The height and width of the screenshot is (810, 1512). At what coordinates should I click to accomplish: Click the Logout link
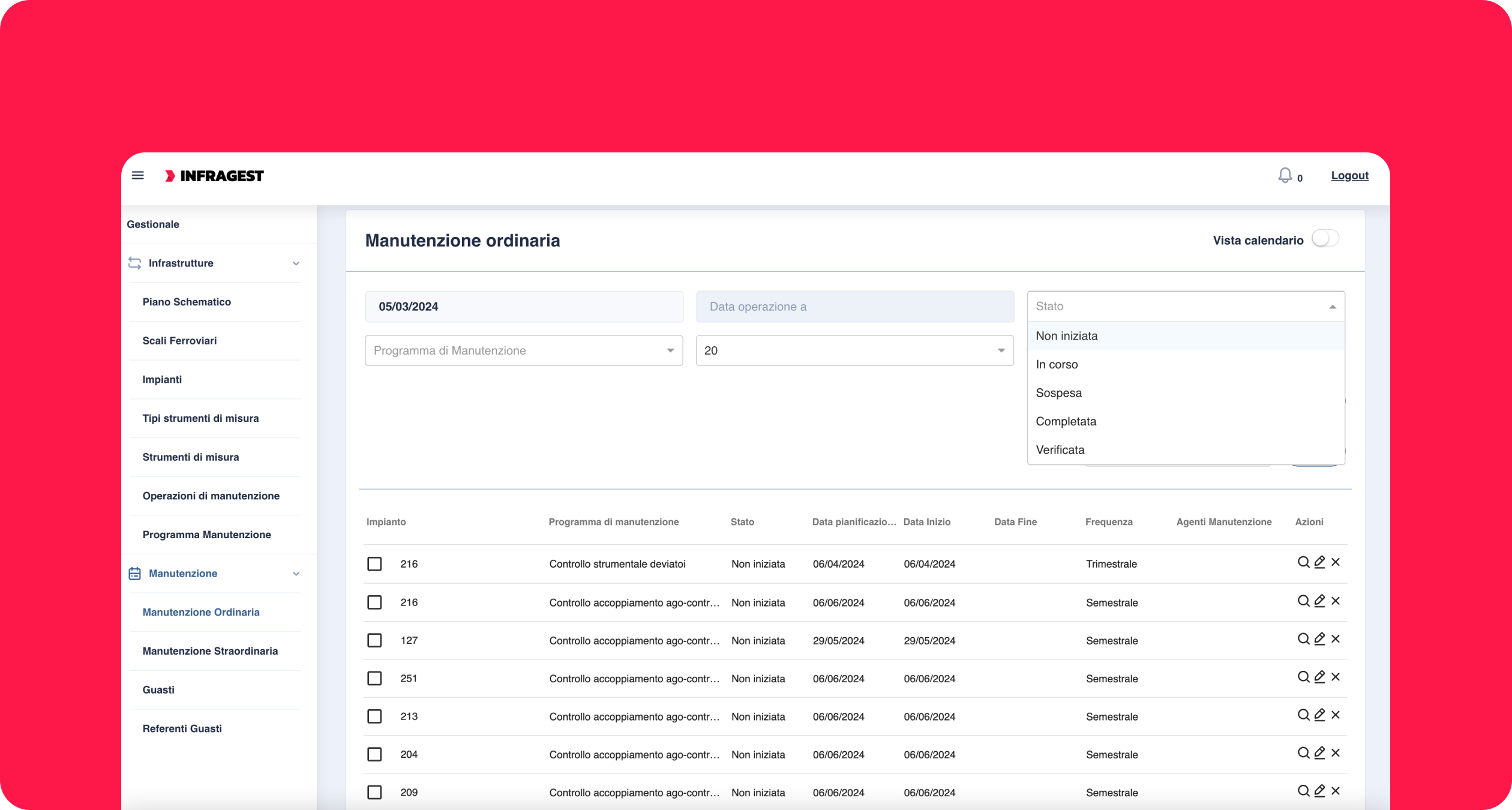tap(1349, 176)
